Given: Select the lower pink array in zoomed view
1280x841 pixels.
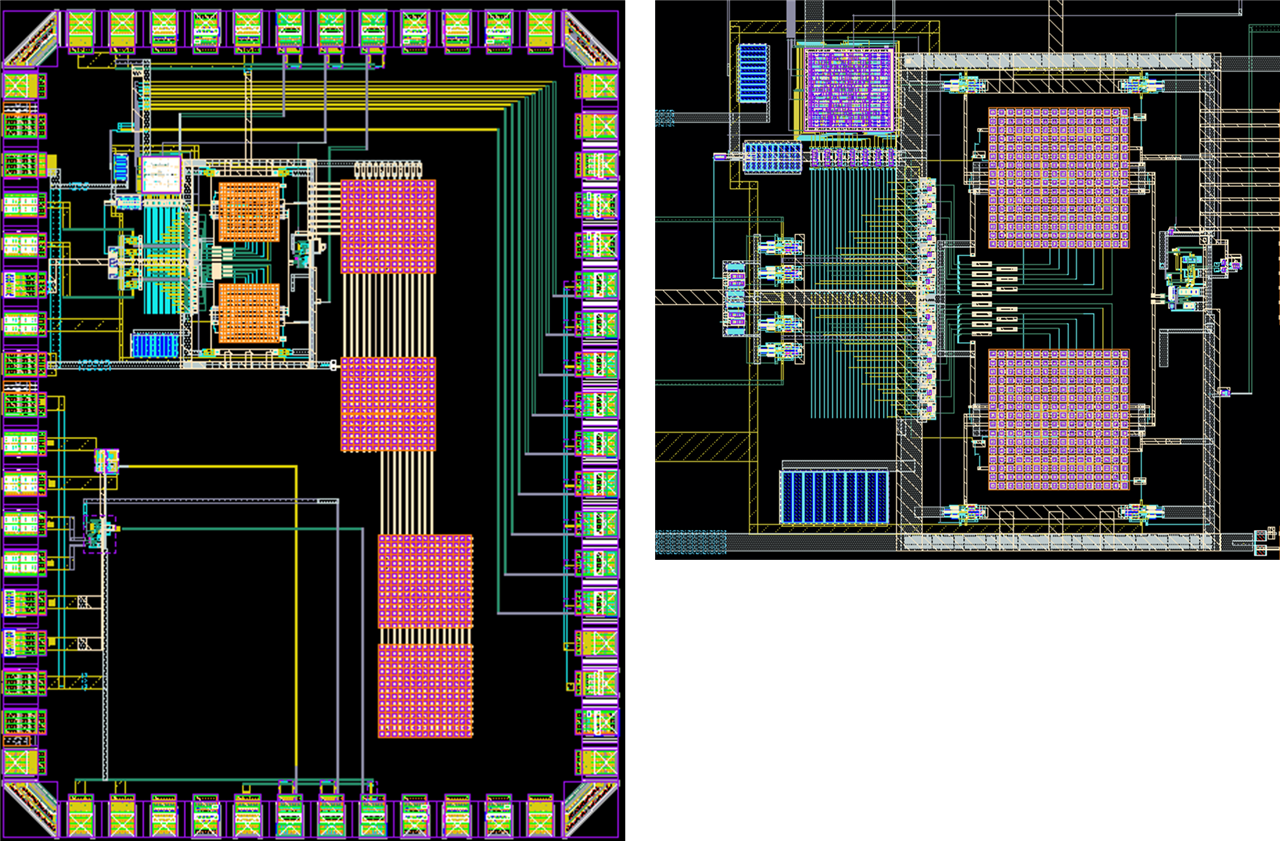Looking at the screenshot, I should pos(1059,419).
